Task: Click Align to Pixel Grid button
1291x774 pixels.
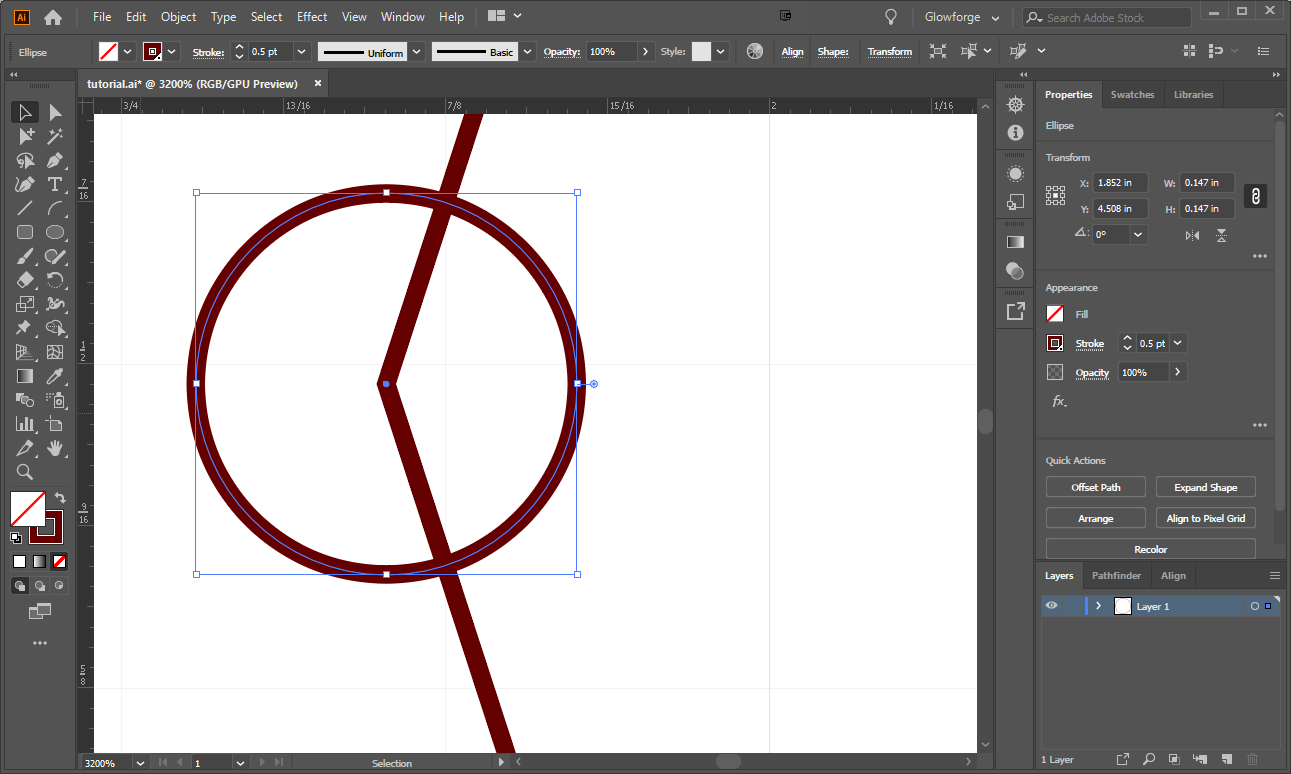Action: [1206, 518]
